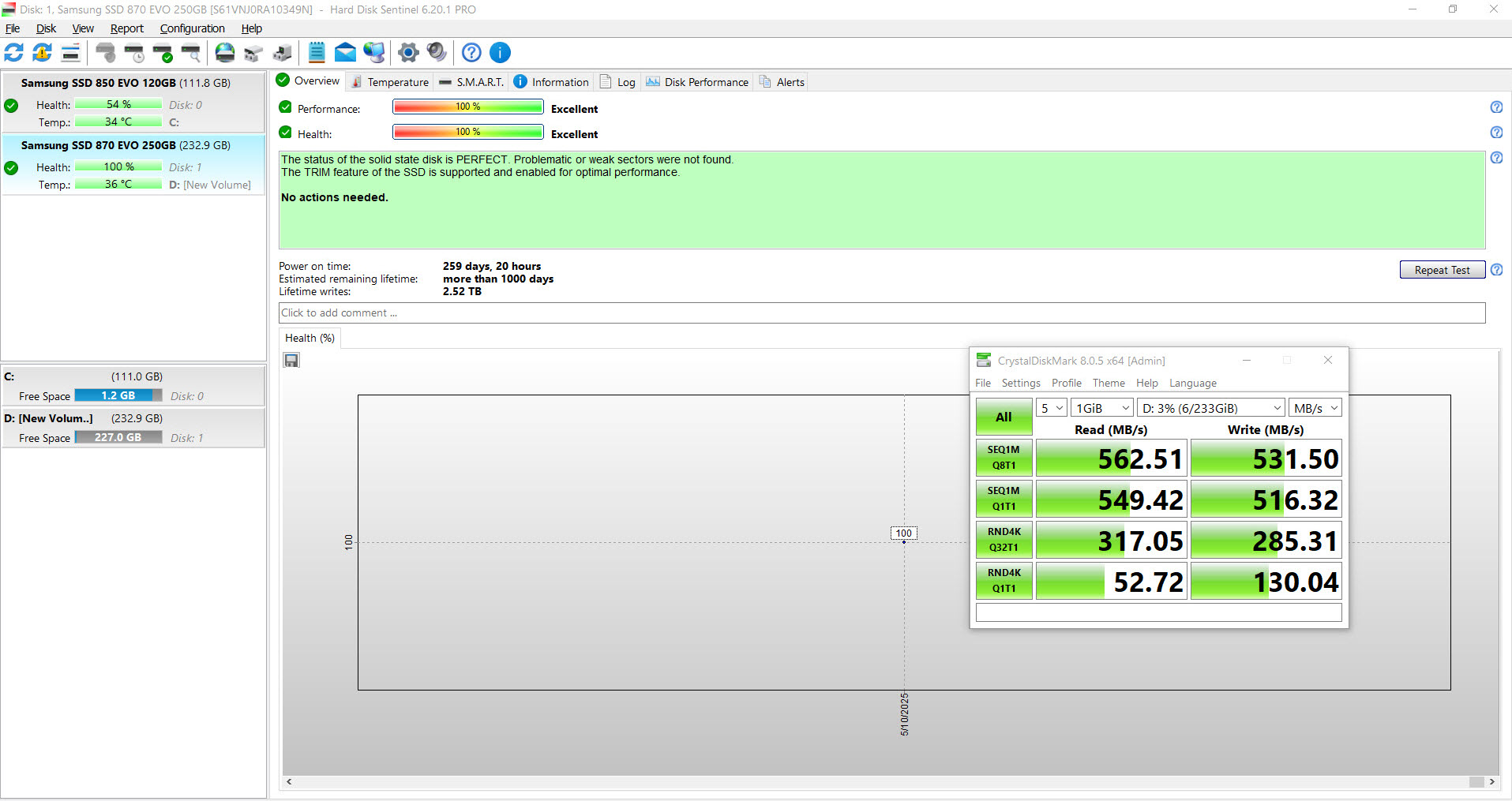Screen dimensions: 1512x801
Task: Click help icon beside Repeat Test button
Action: click(1496, 270)
